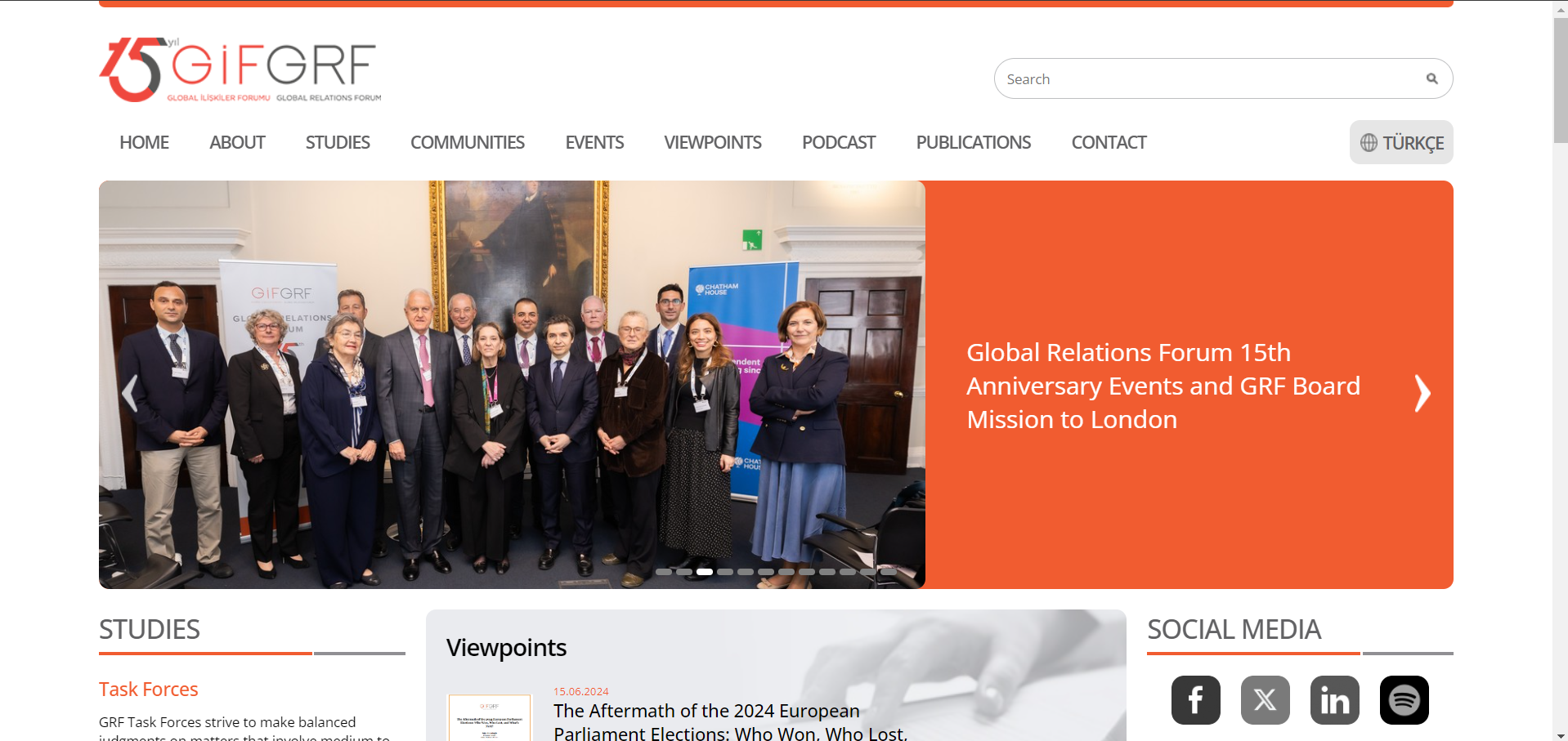Open the COMMUNITIES menu

[x=468, y=142]
